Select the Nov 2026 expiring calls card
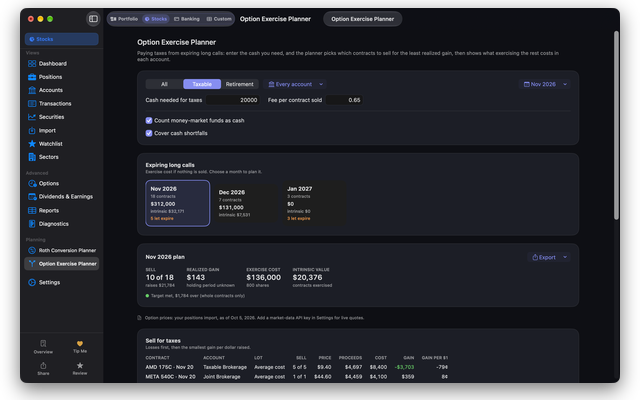Screen dimensions: 640x400 click(178, 203)
